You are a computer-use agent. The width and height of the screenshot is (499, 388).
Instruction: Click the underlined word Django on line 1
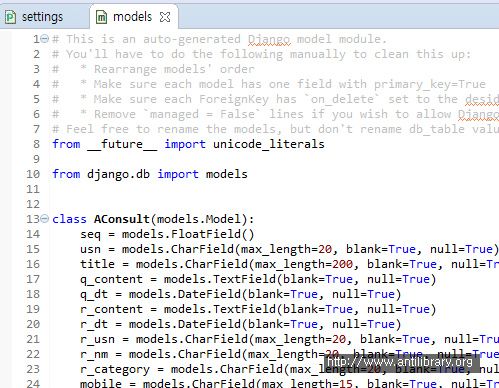click(269, 39)
